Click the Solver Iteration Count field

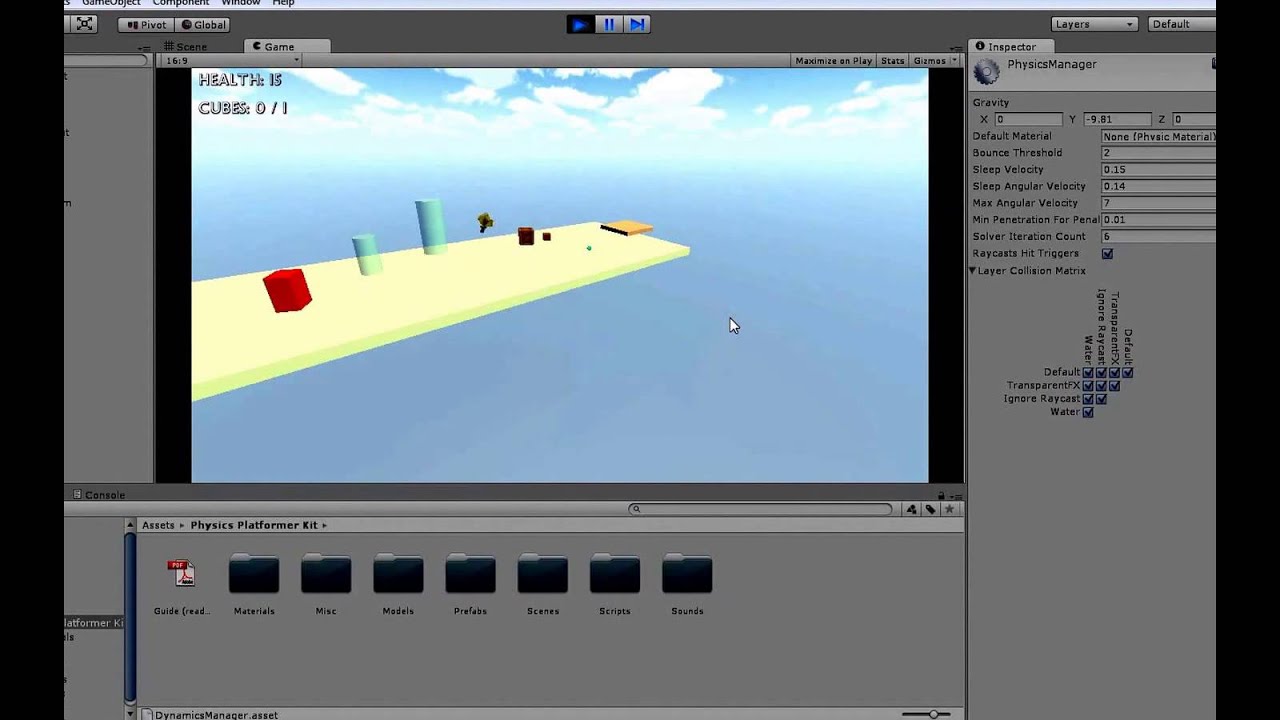[x=1158, y=237]
